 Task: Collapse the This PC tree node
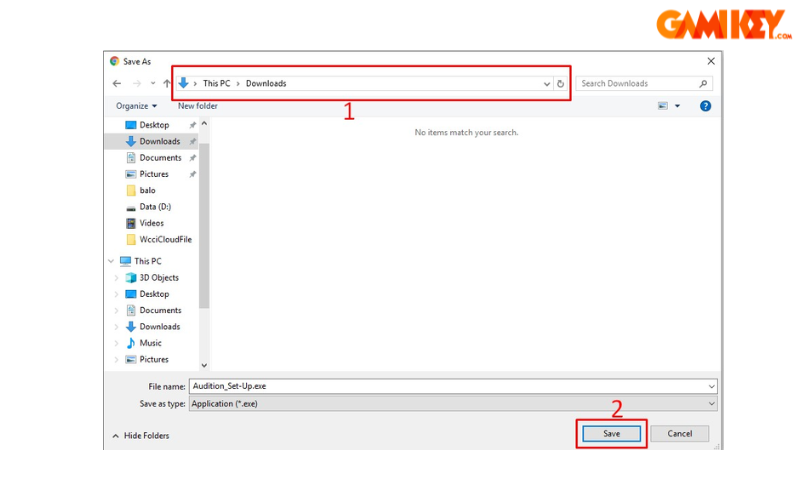[x=111, y=261]
